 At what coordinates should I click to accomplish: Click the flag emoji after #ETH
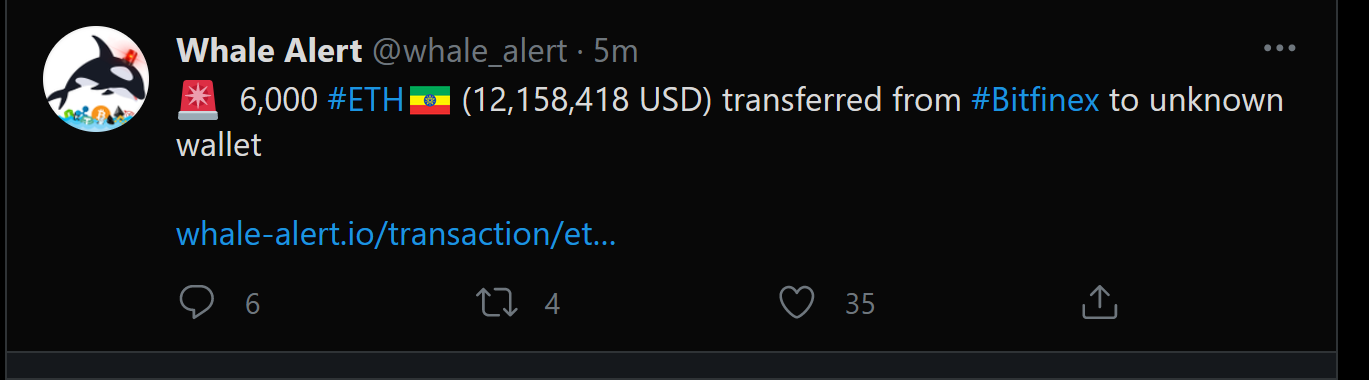pyautogui.click(x=430, y=100)
